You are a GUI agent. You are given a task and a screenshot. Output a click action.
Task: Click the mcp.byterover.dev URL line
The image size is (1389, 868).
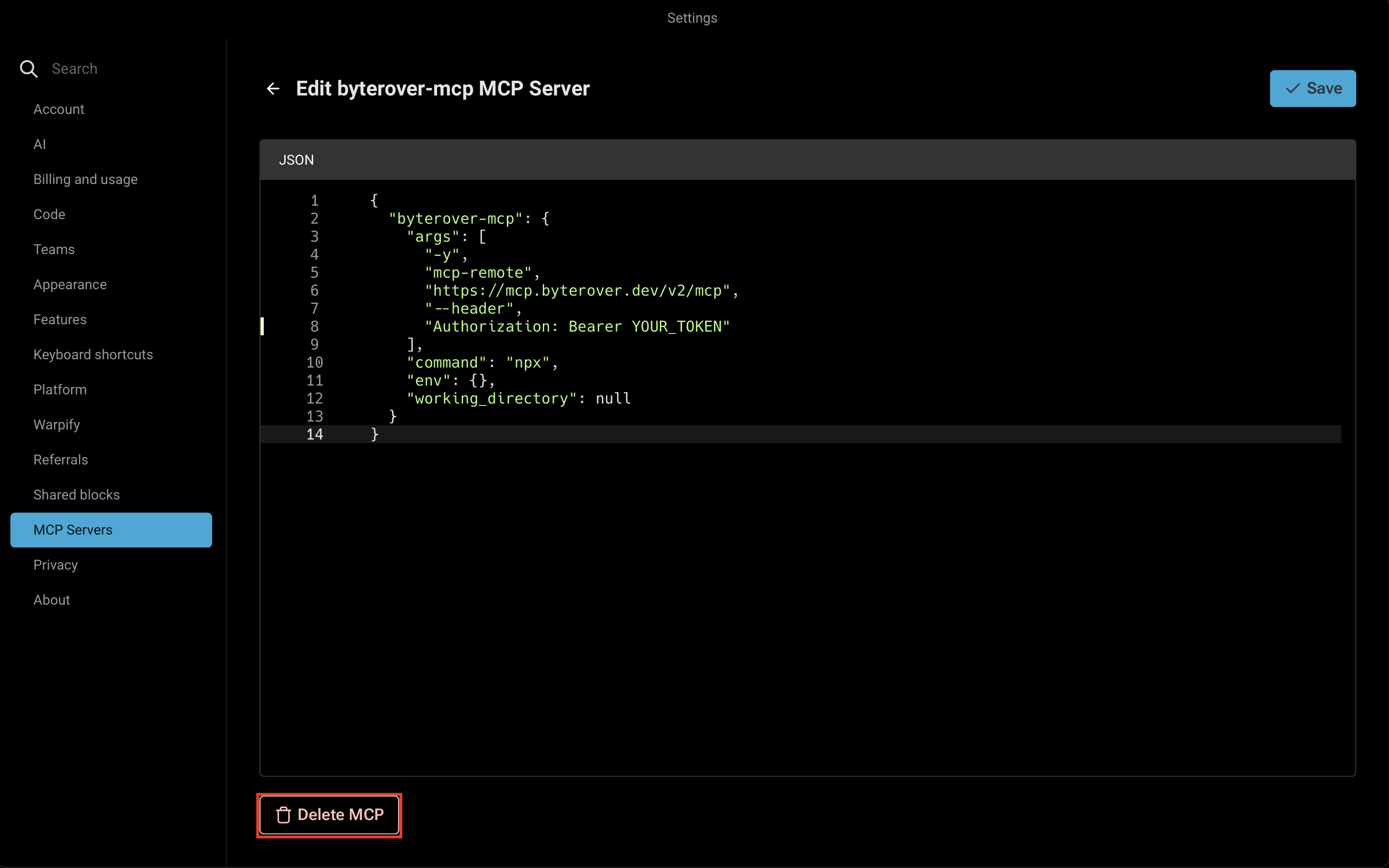[x=577, y=291]
